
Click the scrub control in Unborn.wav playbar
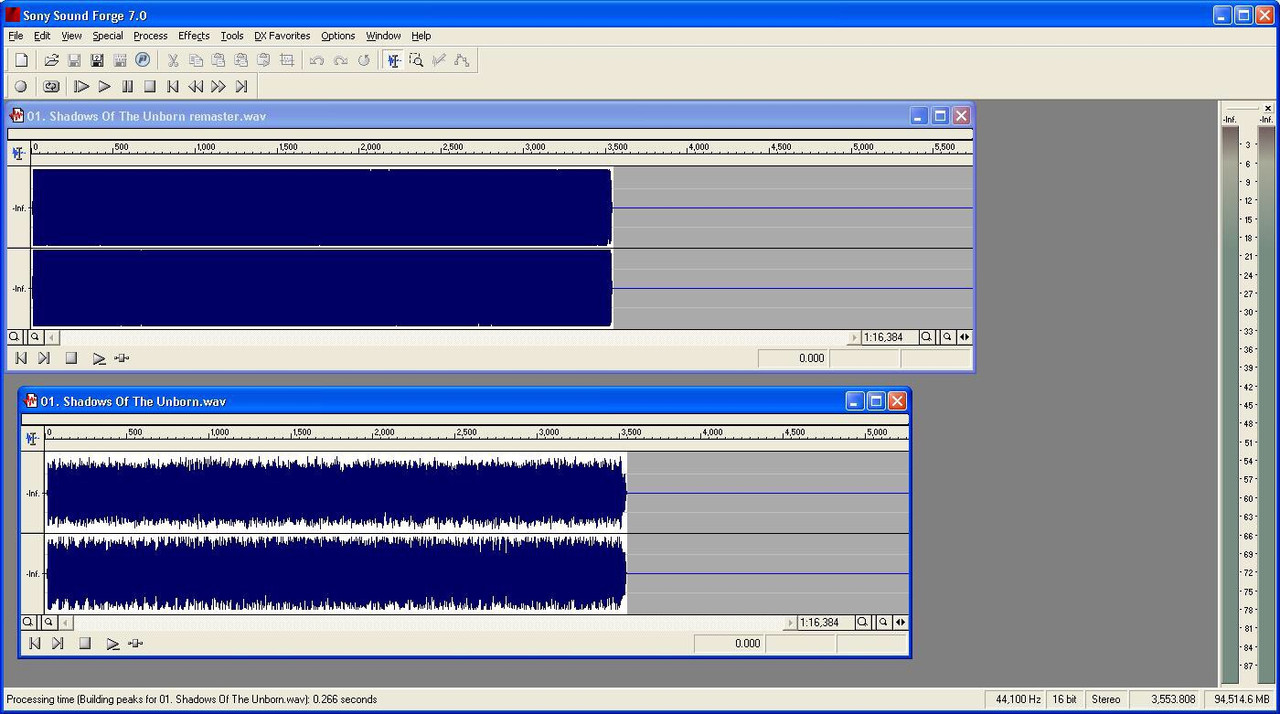coord(136,643)
